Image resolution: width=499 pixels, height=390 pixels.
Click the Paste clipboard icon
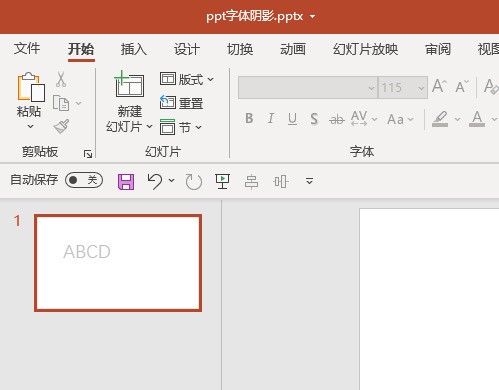coord(31,87)
